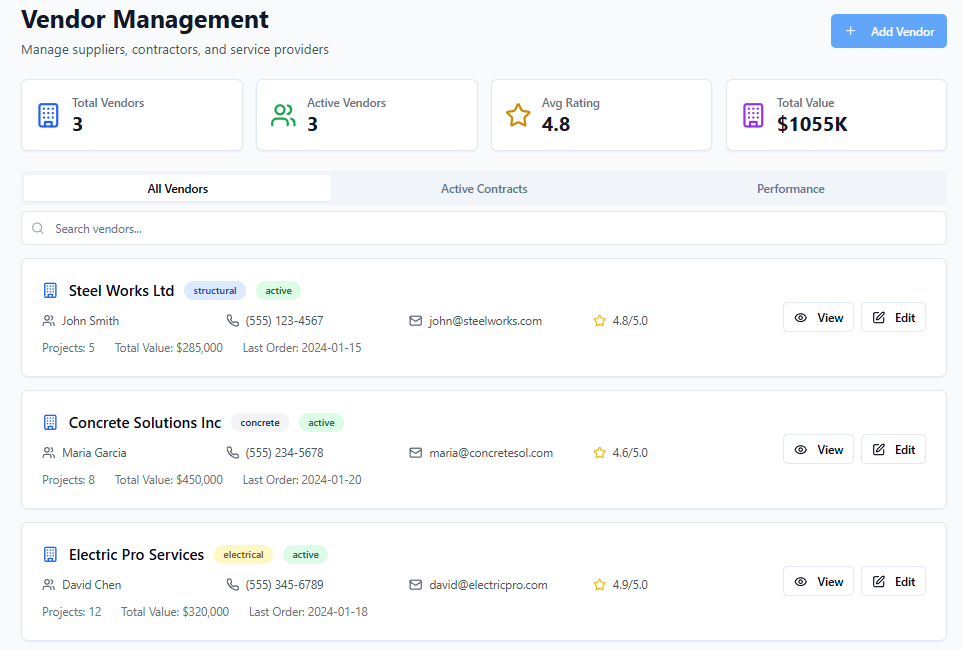The height and width of the screenshot is (649, 963).
Task: View Concrete Solutions Inc details
Action: point(818,449)
